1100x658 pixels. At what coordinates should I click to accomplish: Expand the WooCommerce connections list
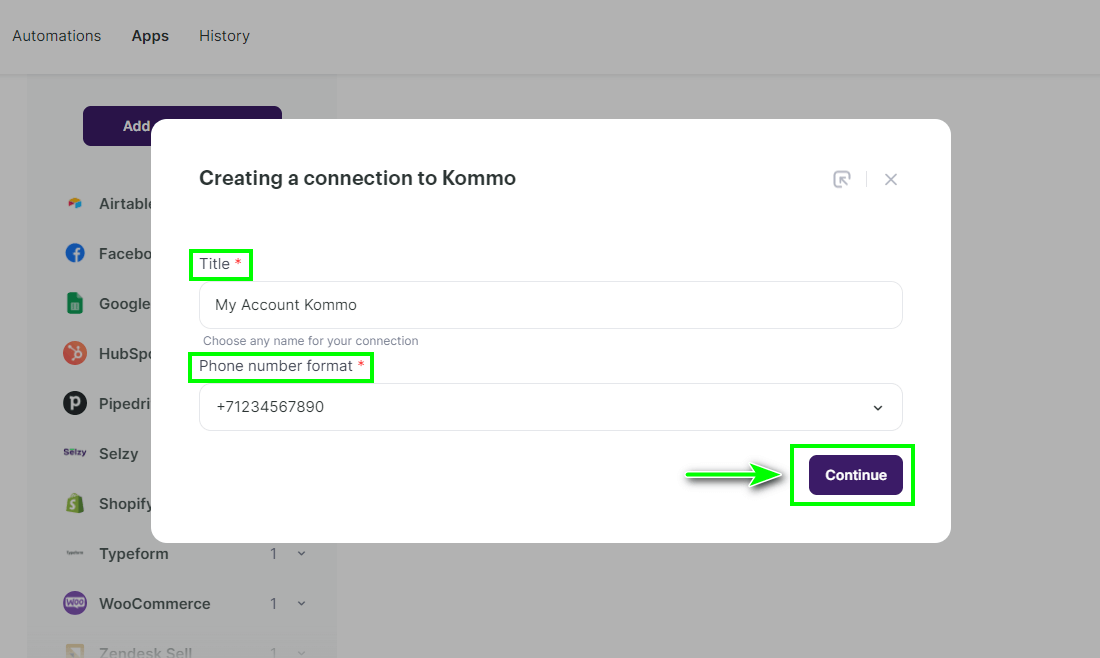pyautogui.click(x=302, y=603)
